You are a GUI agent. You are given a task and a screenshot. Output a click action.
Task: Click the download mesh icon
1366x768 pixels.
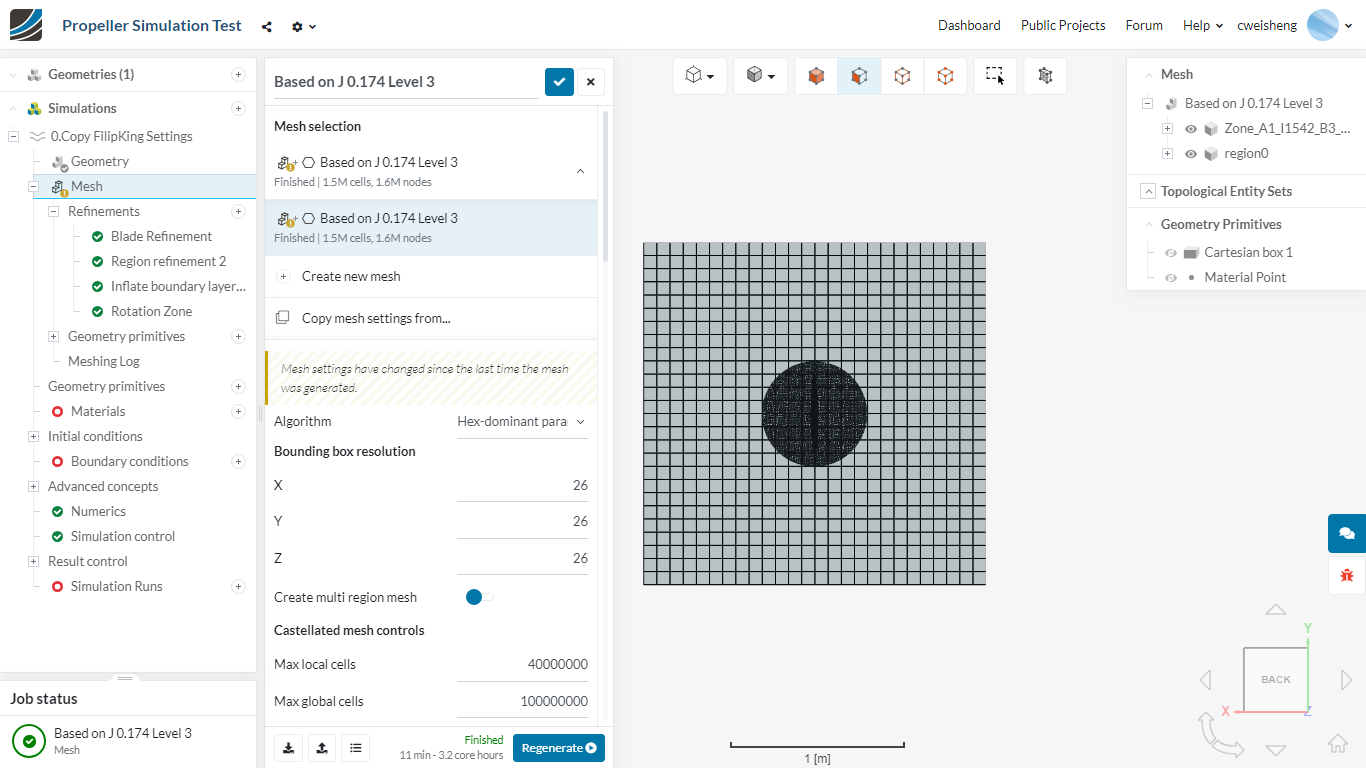(x=289, y=747)
